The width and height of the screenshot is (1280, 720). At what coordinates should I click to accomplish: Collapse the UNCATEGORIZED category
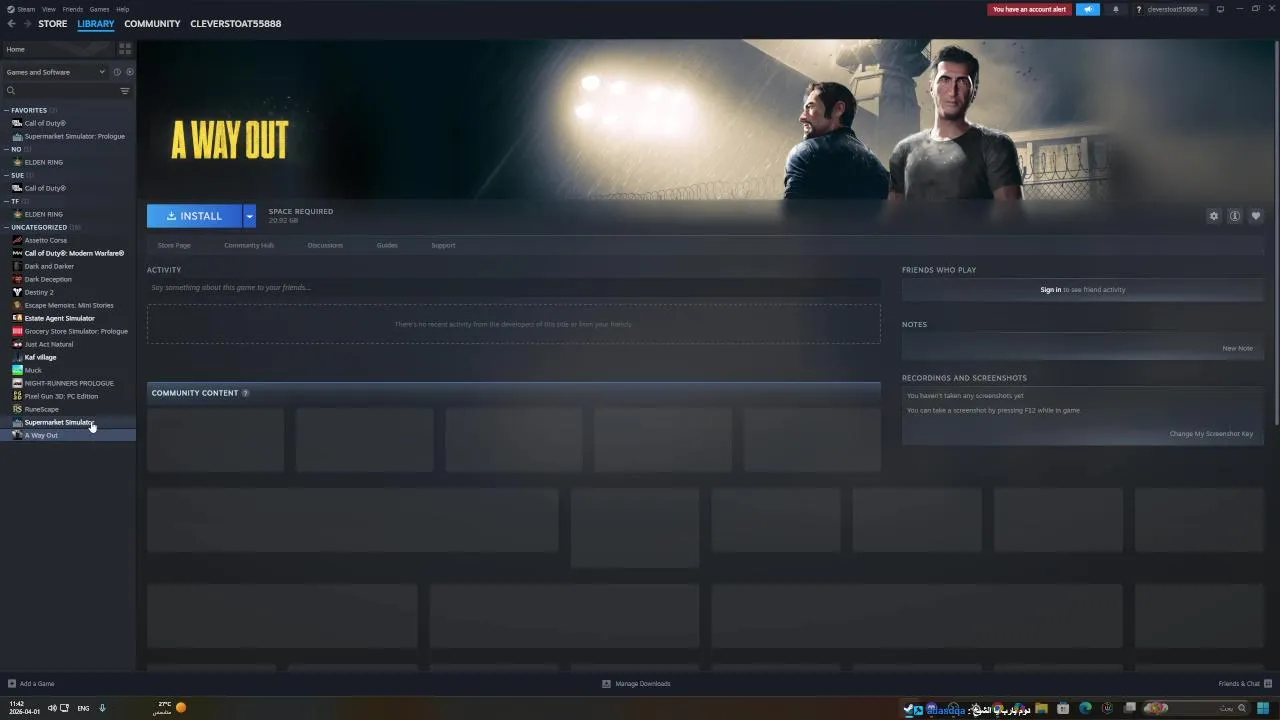coord(6,227)
